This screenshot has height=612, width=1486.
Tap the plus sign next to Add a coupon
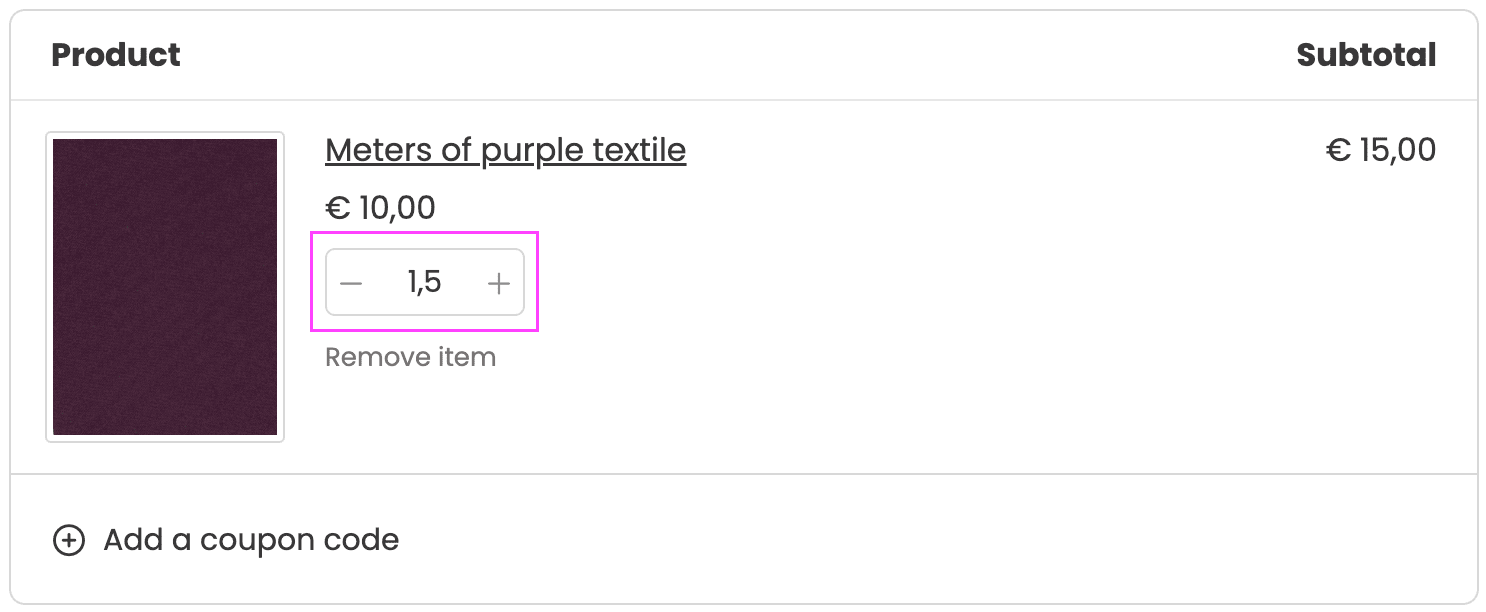[67, 539]
